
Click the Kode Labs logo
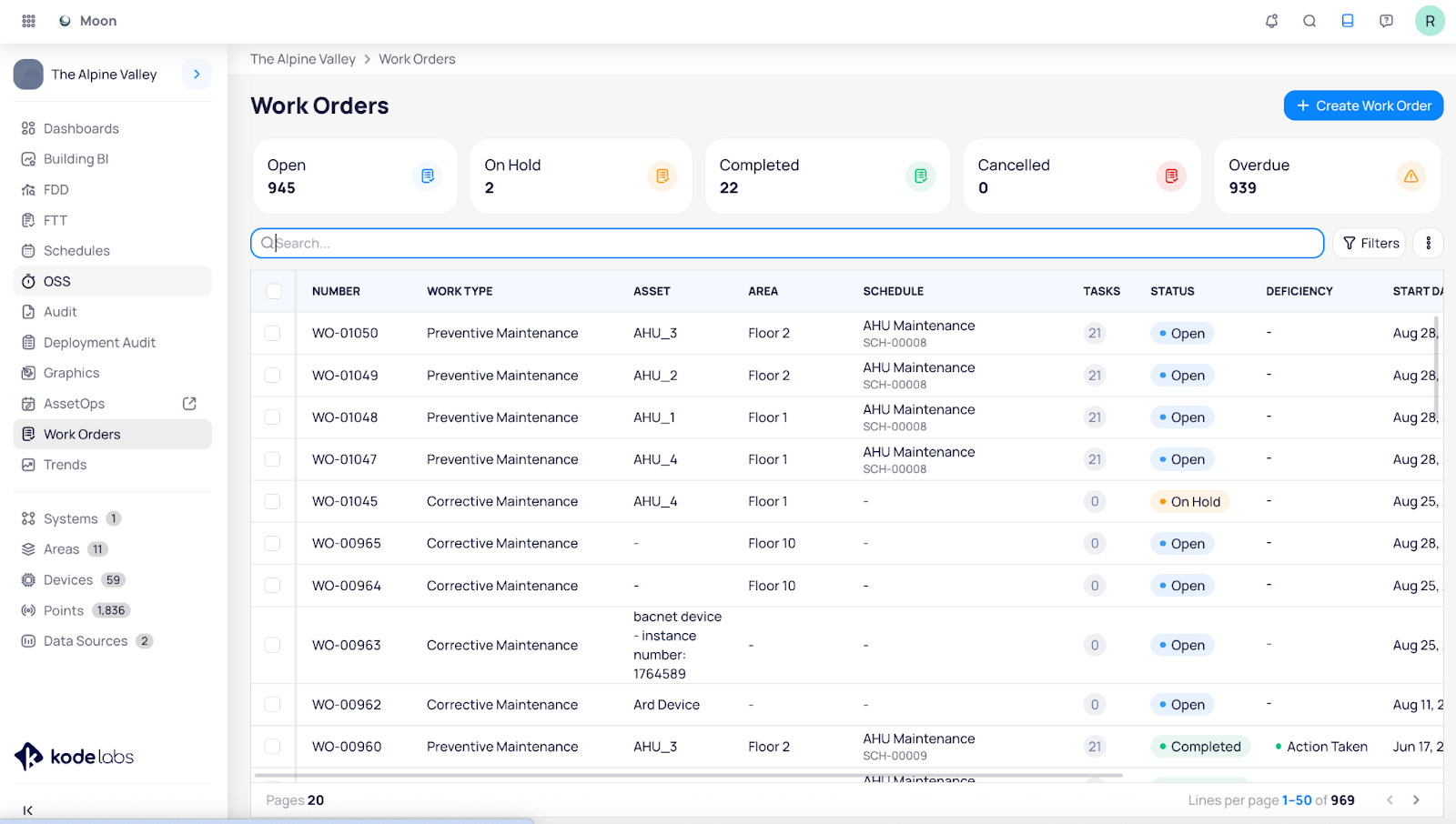pyautogui.click(x=74, y=756)
